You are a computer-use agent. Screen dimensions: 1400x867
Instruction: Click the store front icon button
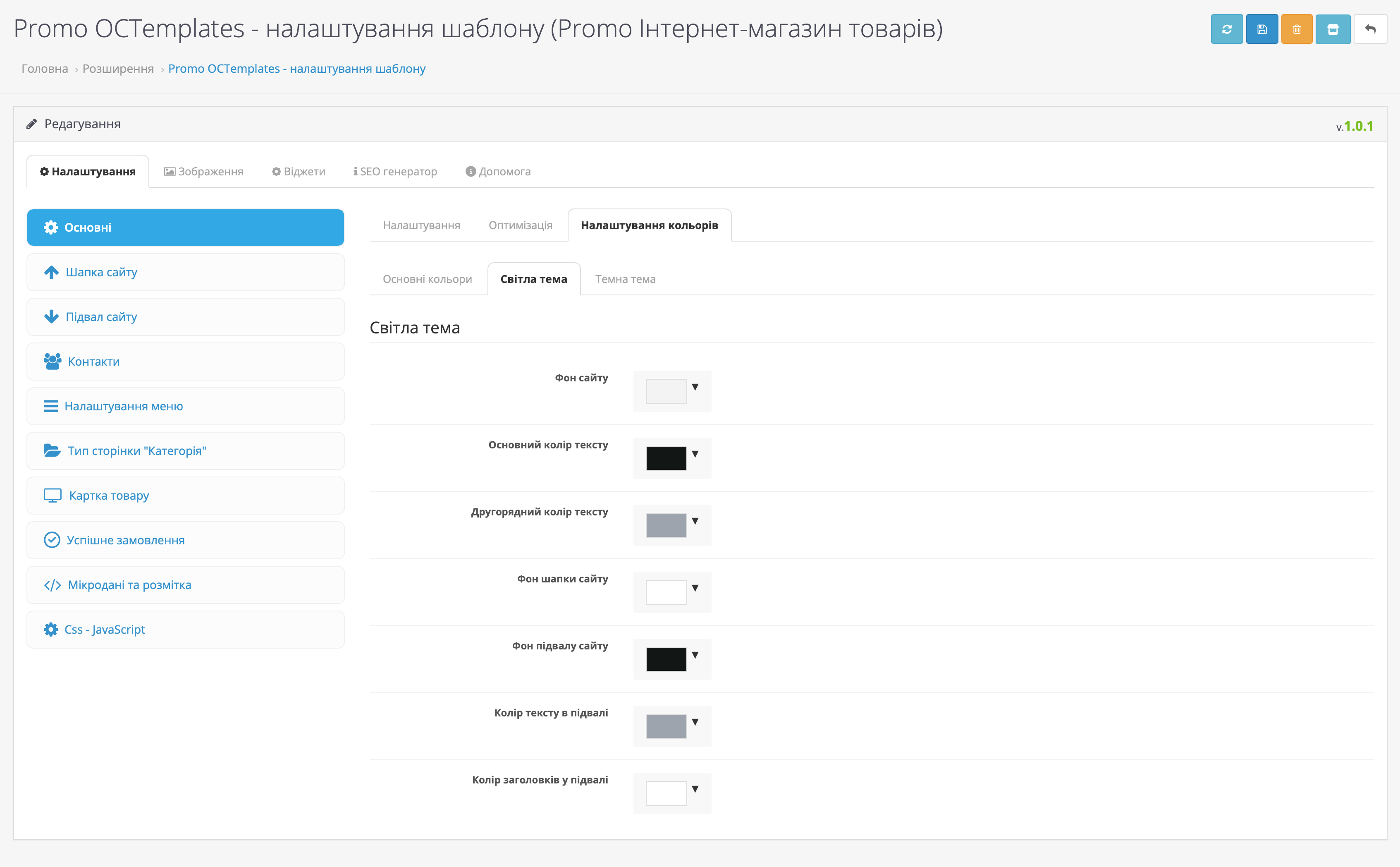tap(1333, 29)
